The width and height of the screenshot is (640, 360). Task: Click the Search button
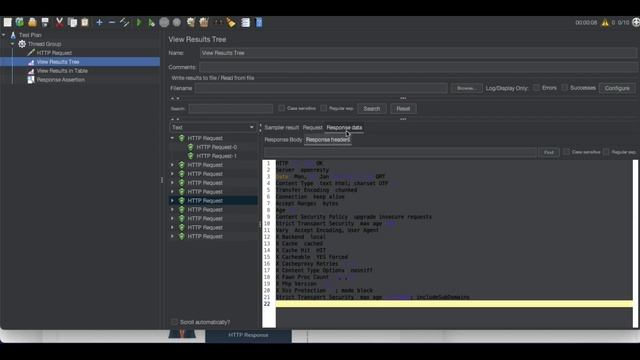[371, 109]
